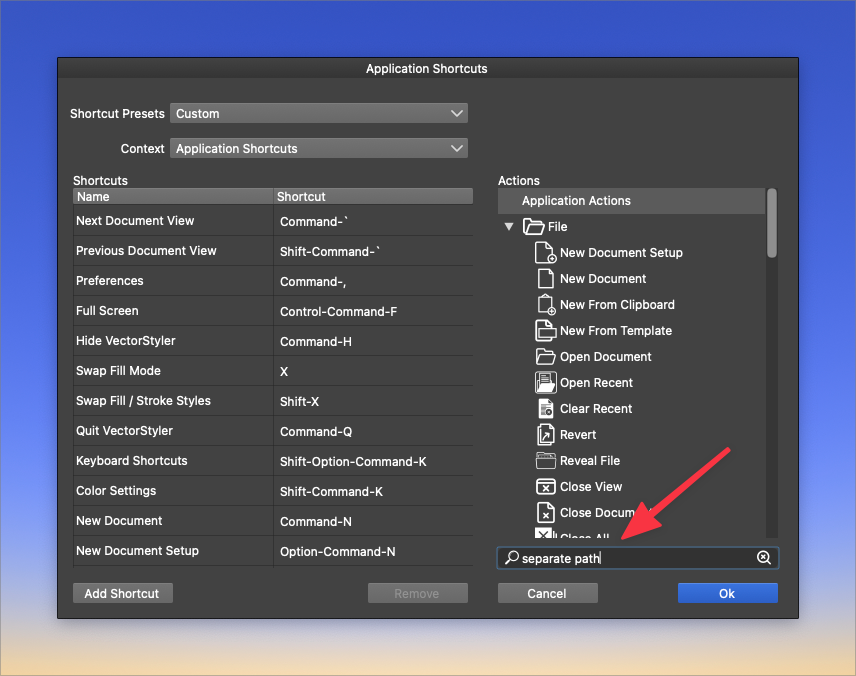Click the Close View icon
Screen dimensions: 856x676
[545, 487]
